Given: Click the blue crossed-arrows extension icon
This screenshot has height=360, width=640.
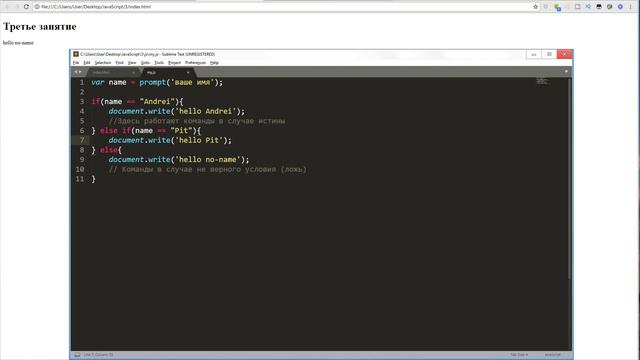Looking at the screenshot, I should (588, 7).
